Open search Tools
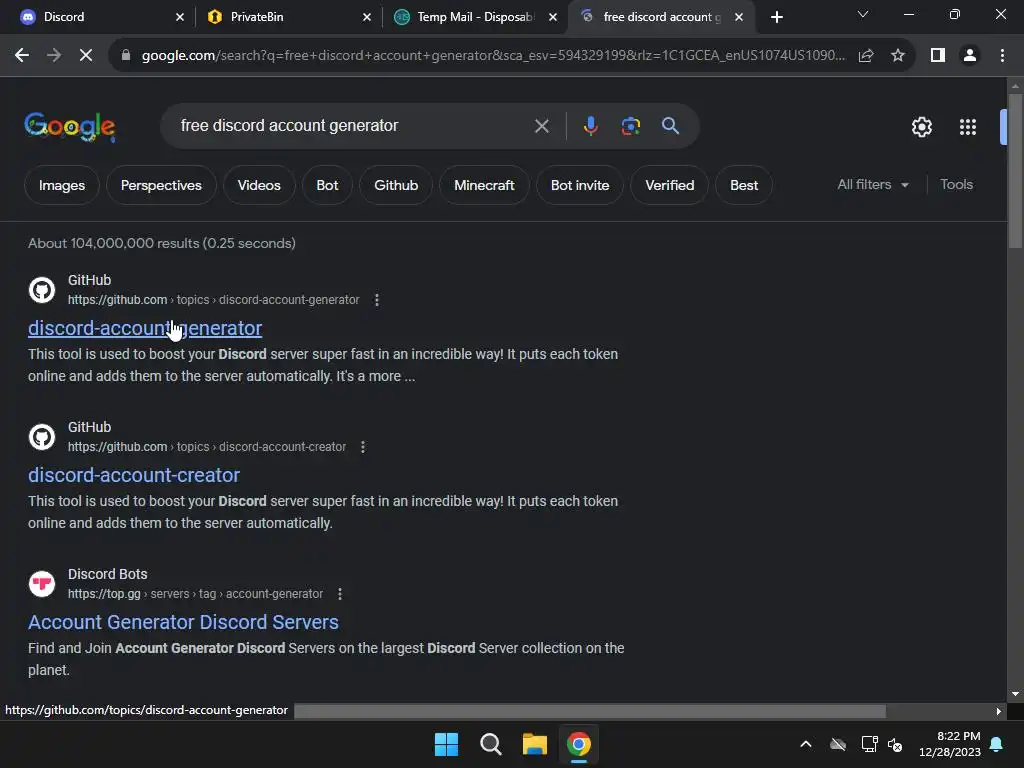This screenshot has width=1024, height=768. pyautogui.click(x=956, y=185)
